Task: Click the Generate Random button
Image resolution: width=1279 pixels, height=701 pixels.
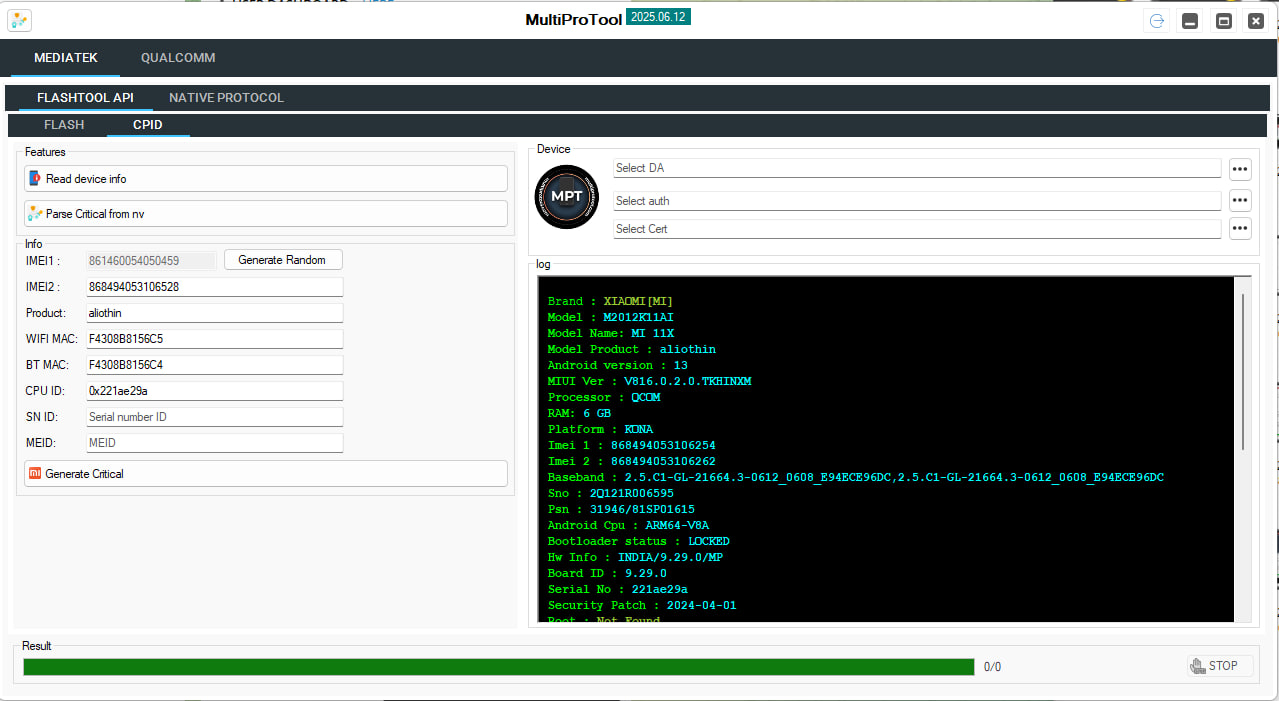Action: coord(282,260)
